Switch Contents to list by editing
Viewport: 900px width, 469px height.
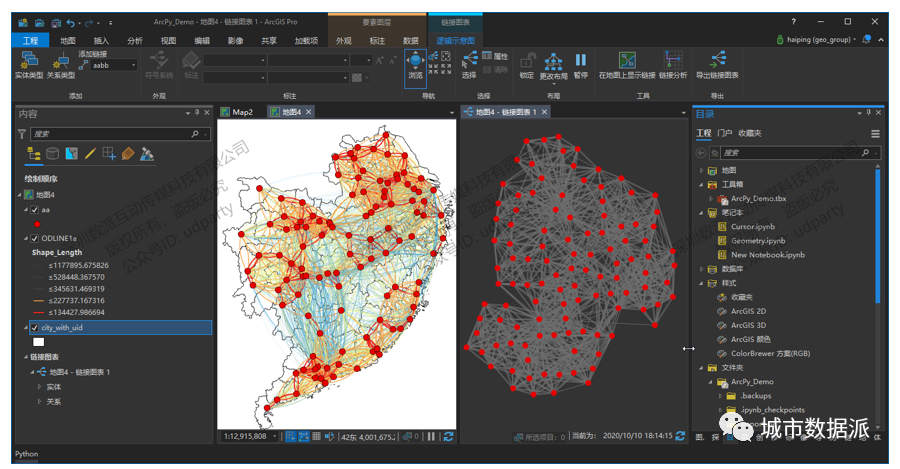click(x=90, y=154)
